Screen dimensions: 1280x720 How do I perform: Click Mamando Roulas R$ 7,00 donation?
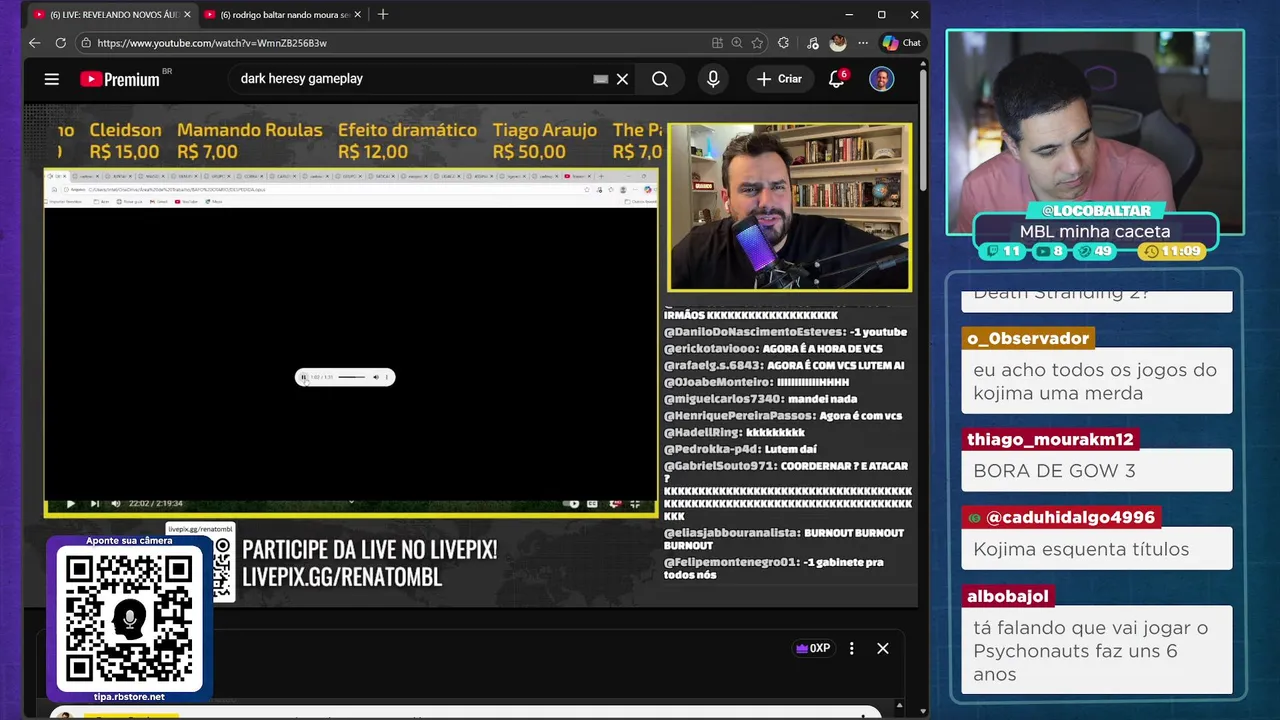[250, 141]
